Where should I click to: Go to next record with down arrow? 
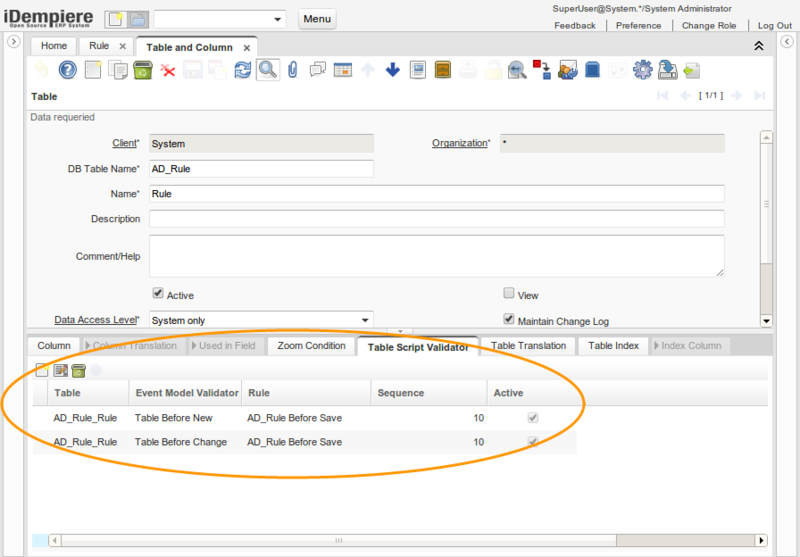pos(392,70)
